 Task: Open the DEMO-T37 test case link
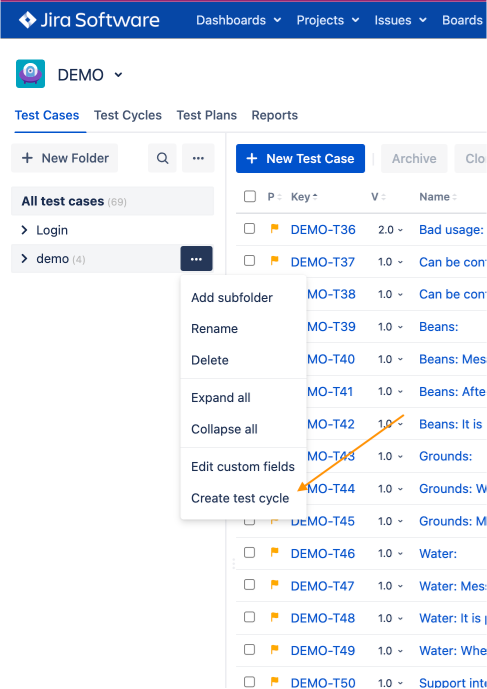pyautogui.click(x=323, y=262)
